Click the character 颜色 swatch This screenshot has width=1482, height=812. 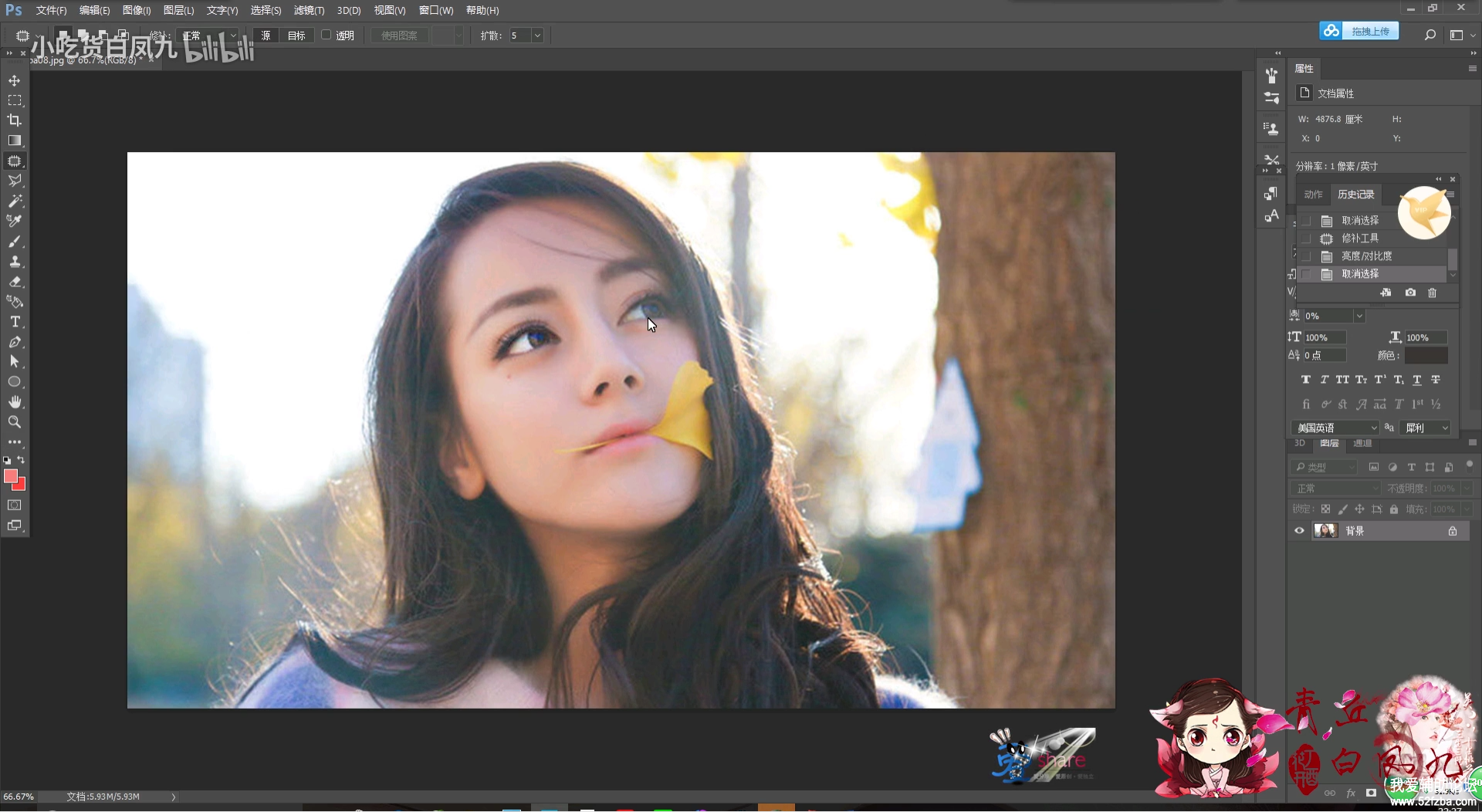click(x=1426, y=356)
